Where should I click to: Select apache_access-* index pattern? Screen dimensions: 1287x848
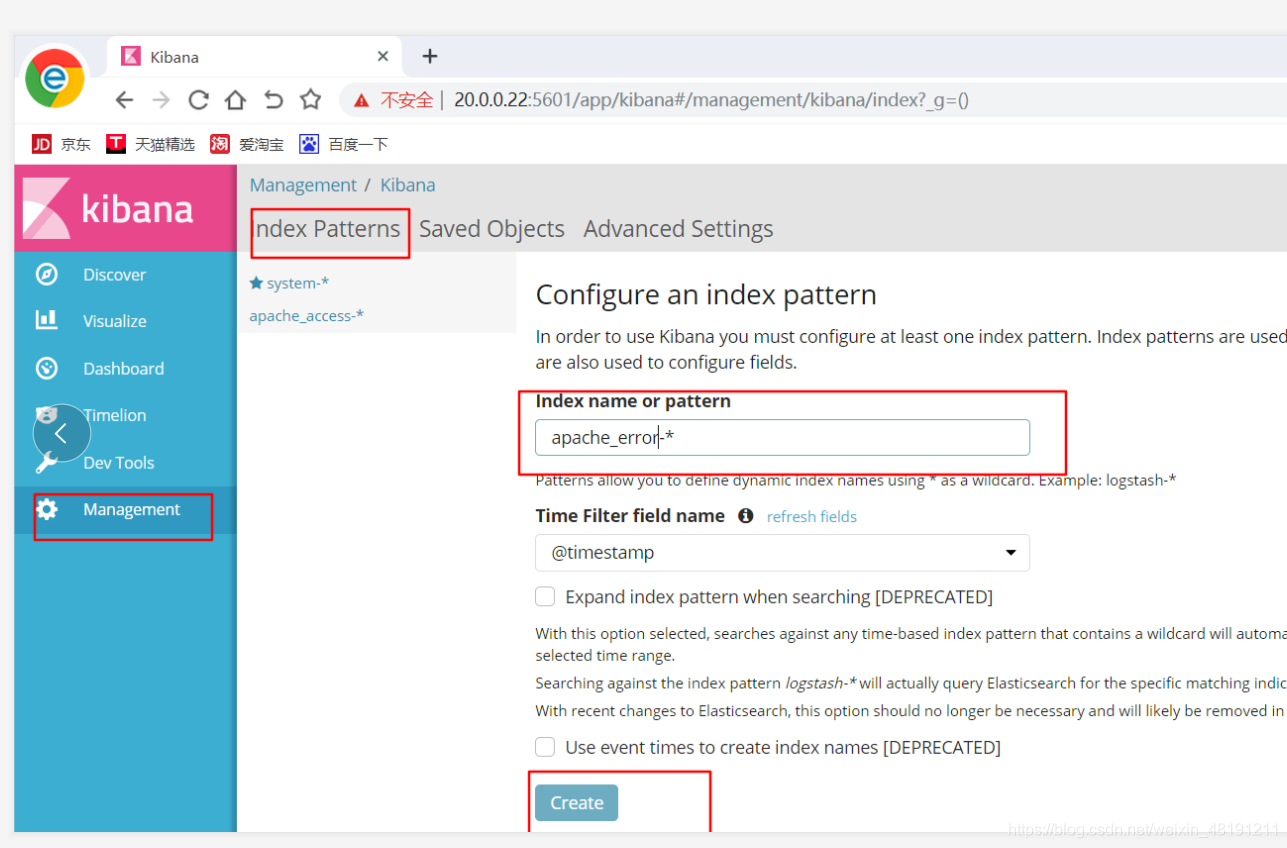306,316
